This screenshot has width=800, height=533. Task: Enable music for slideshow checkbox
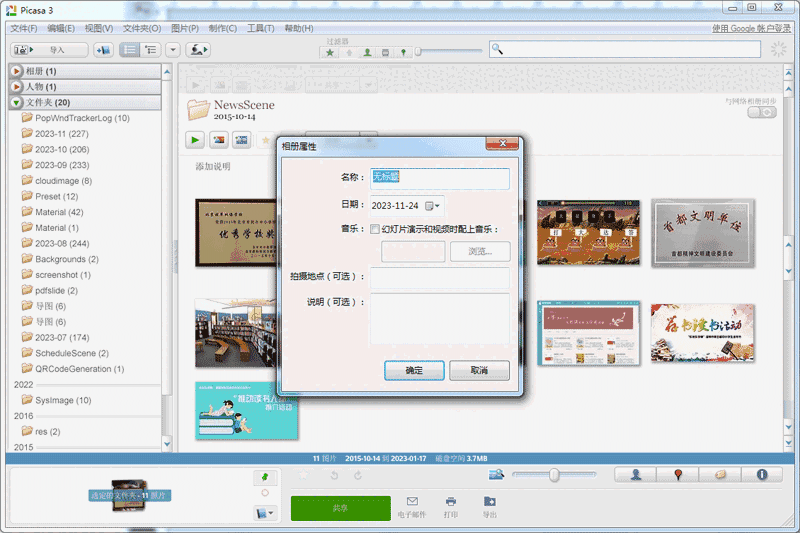click(x=375, y=230)
